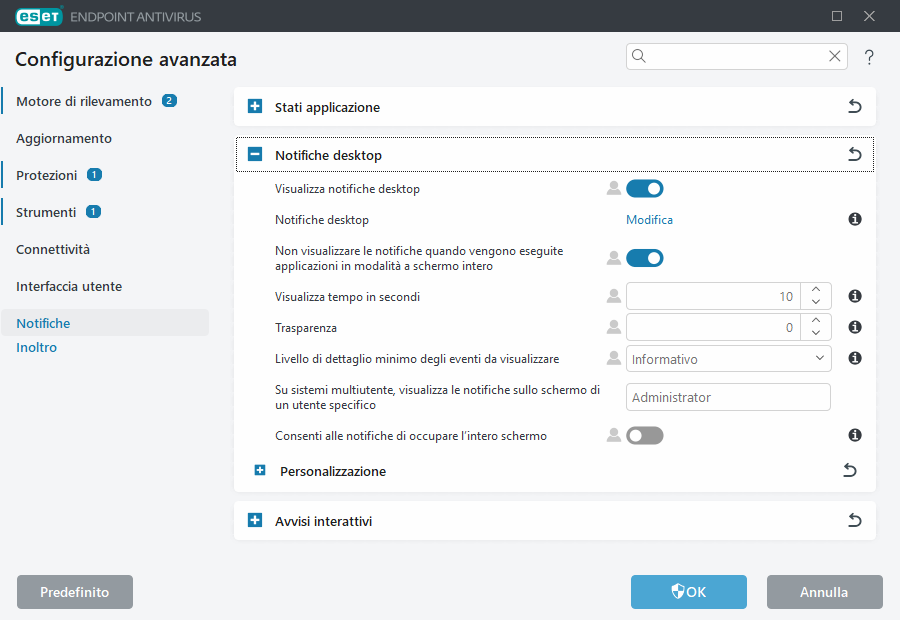Screen dimensions: 900x620
Task: Click the Modifica link for Notifiche desktop
Action: pyautogui.click(x=649, y=219)
